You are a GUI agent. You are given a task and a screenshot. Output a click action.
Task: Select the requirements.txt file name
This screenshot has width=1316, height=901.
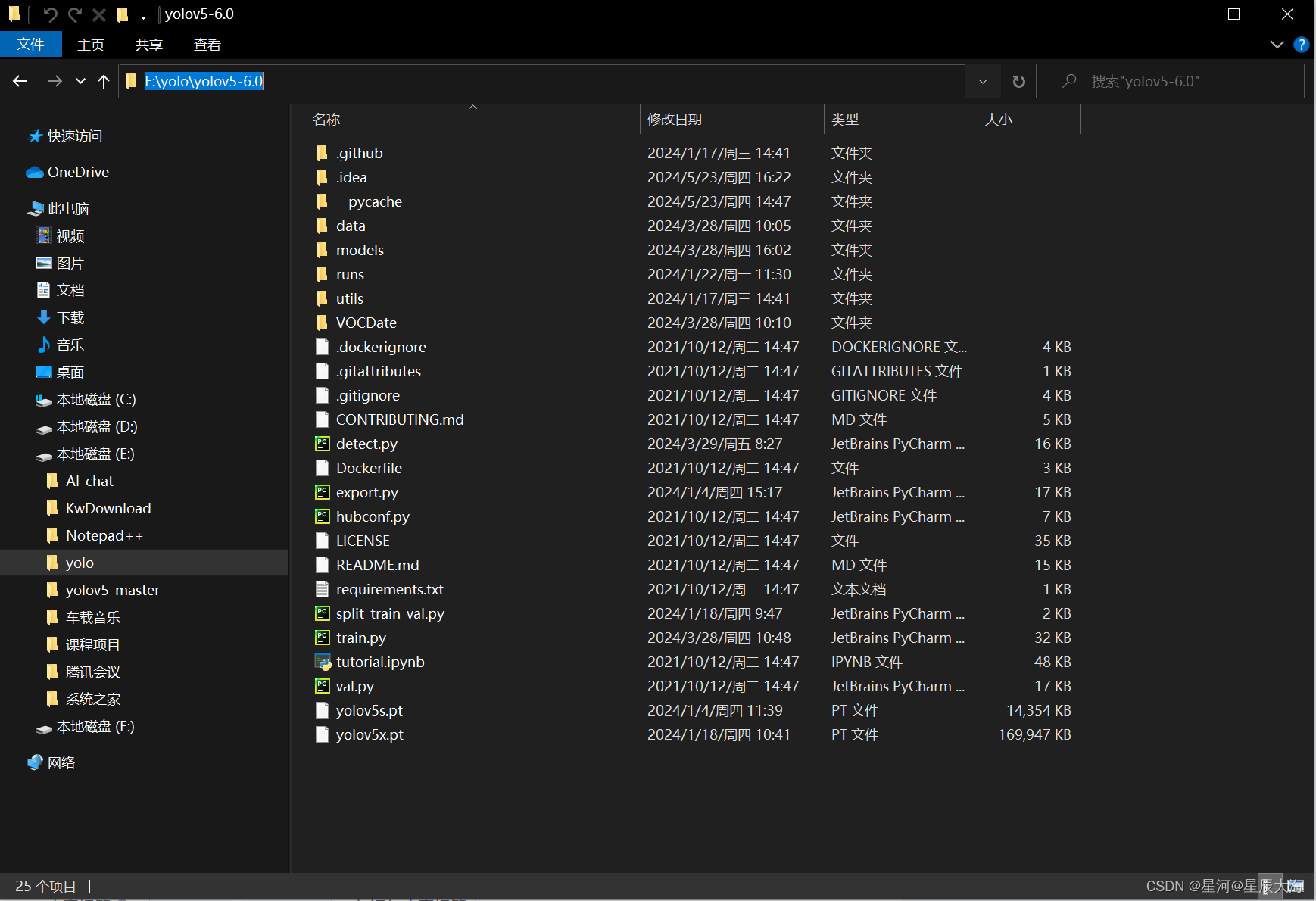(390, 589)
